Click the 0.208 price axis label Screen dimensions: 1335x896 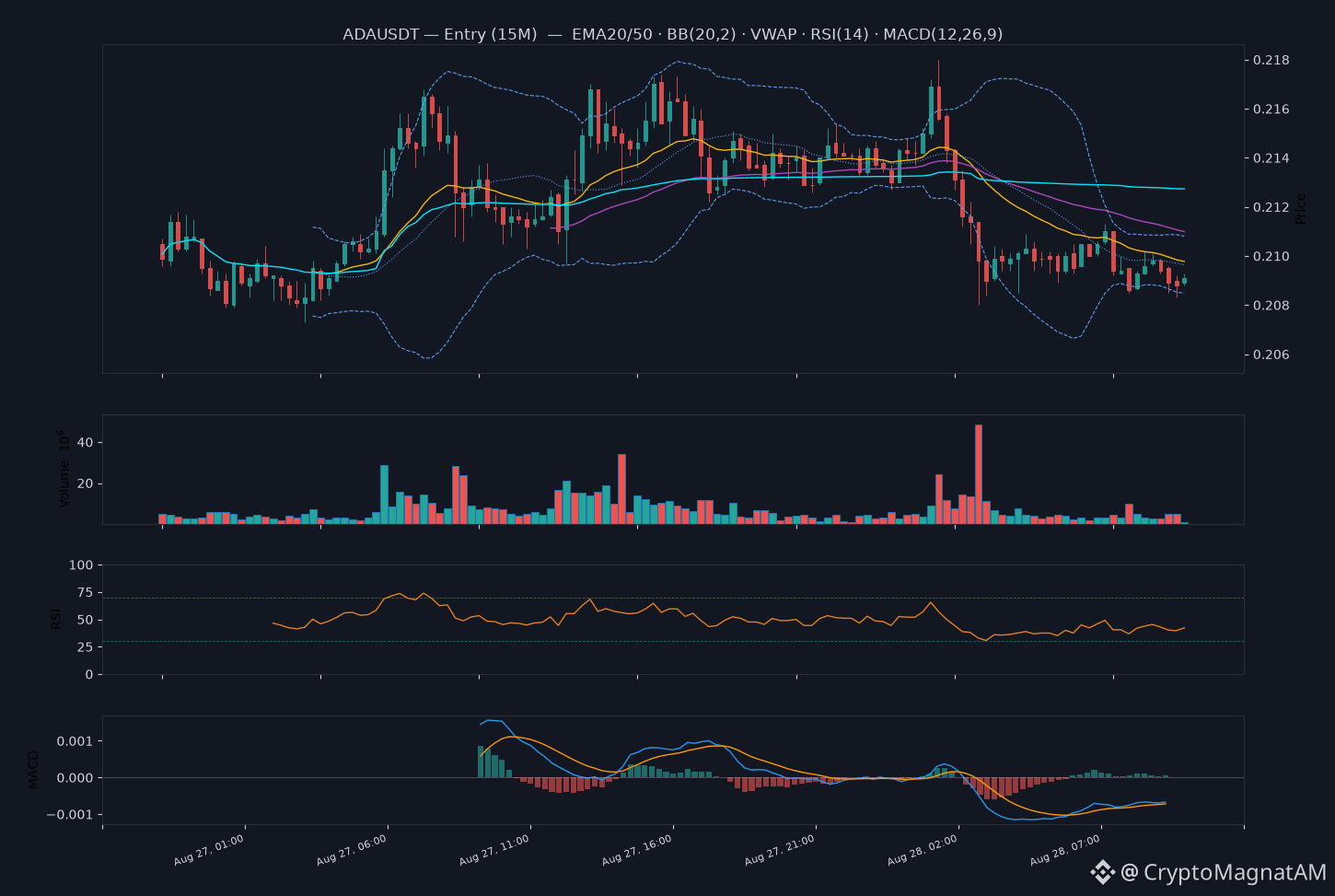tap(1271, 306)
